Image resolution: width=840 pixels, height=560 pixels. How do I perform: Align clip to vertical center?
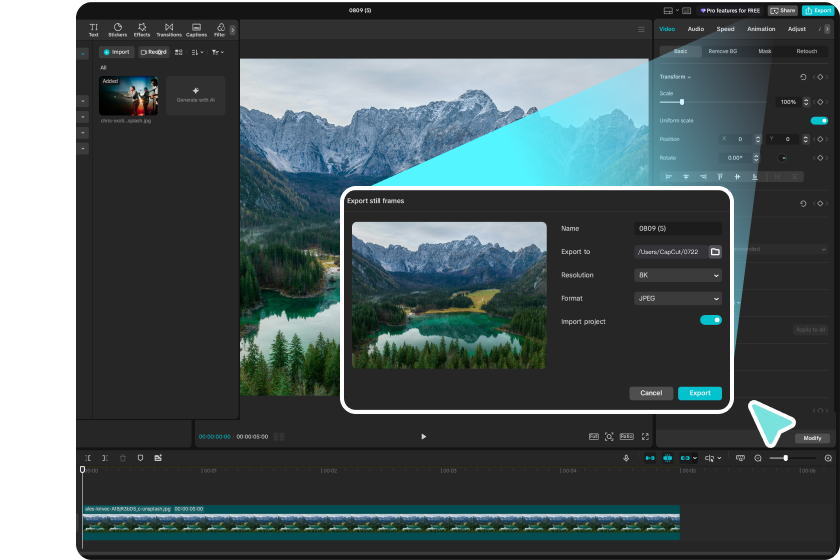(x=737, y=176)
